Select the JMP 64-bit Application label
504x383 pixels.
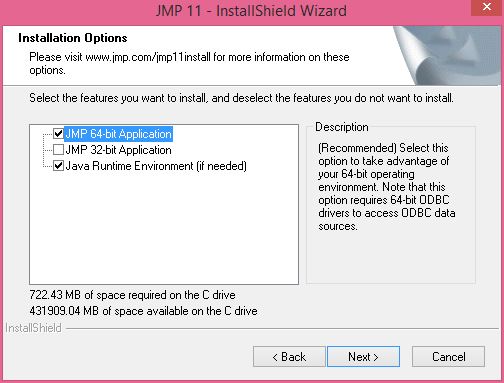[118, 134]
